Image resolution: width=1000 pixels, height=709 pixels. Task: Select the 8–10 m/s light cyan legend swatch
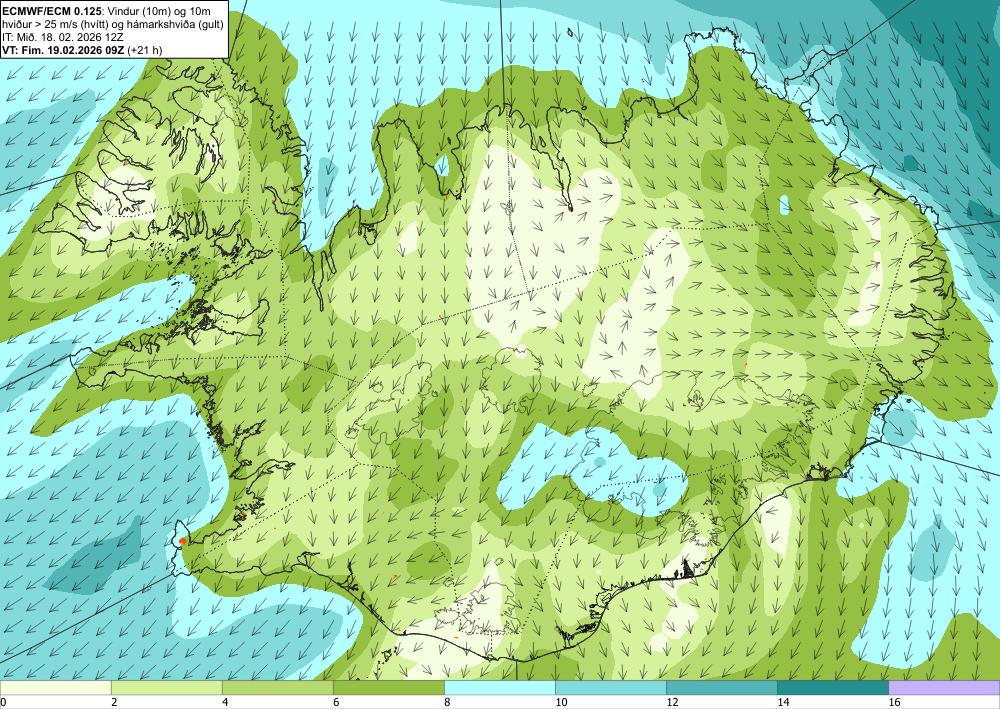click(500, 688)
